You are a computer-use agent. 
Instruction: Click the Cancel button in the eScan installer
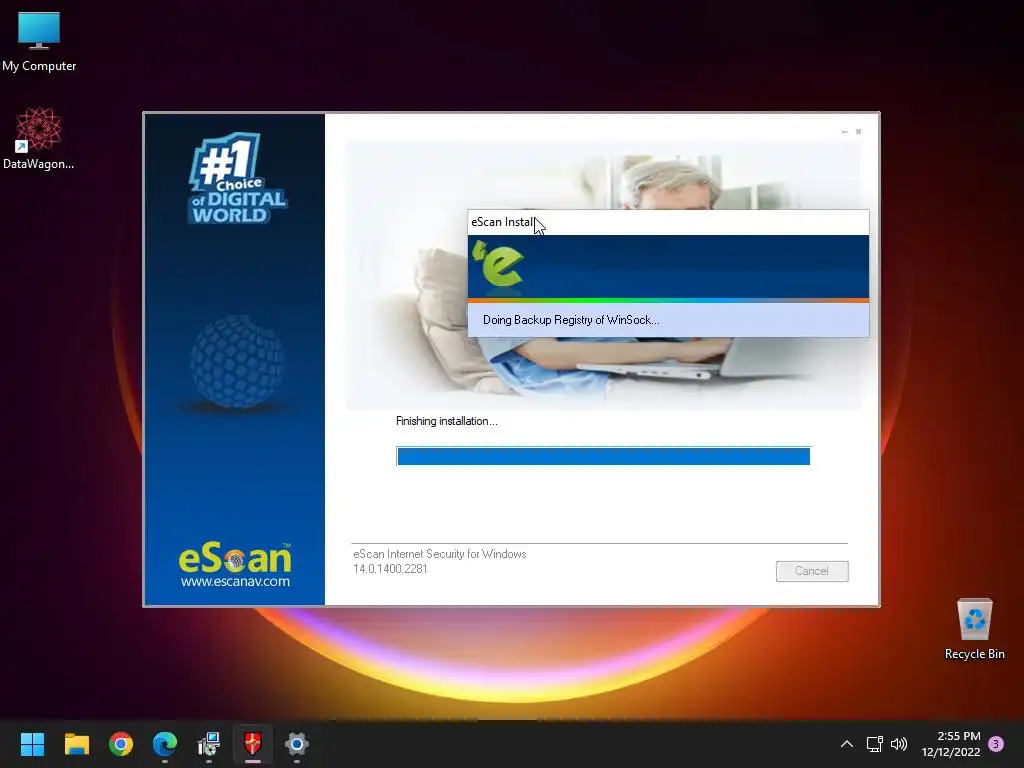tap(812, 571)
